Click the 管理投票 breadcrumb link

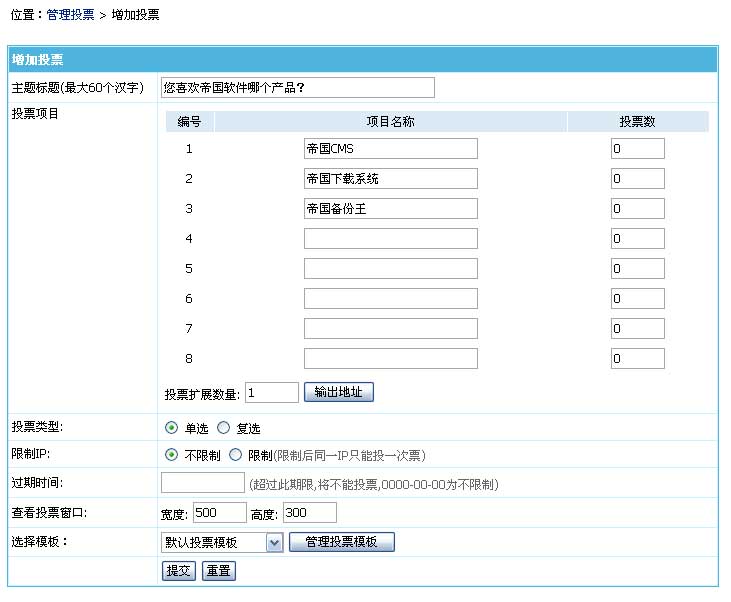click(x=70, y=16)
